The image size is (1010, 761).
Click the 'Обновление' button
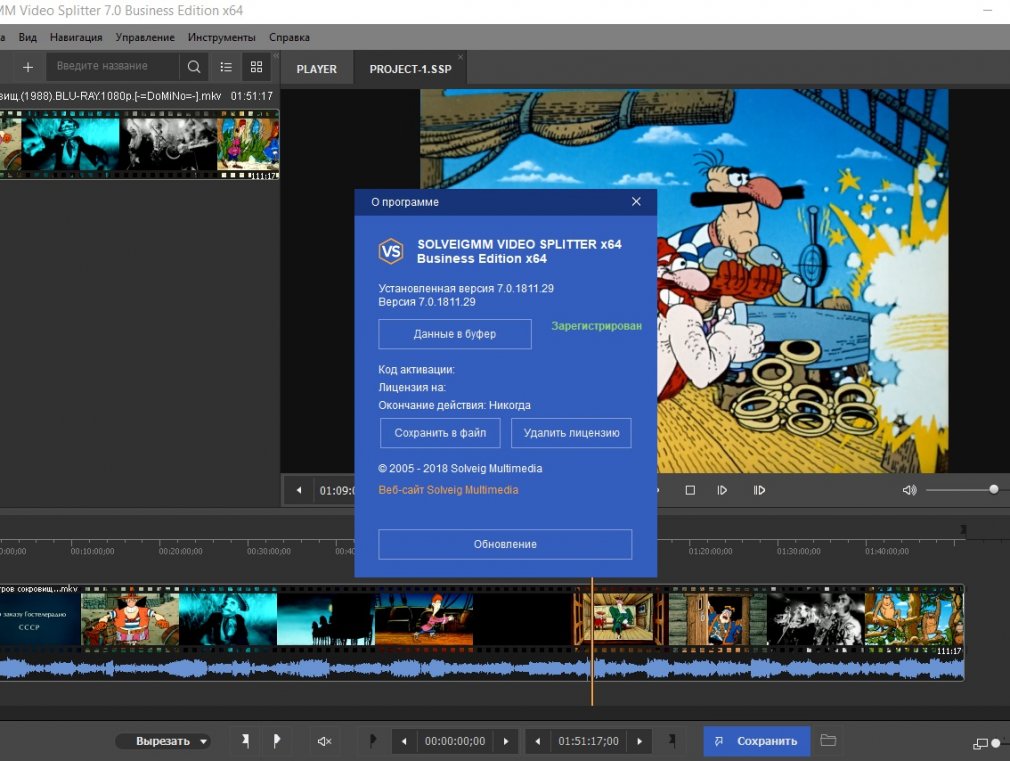coord(505,544)
